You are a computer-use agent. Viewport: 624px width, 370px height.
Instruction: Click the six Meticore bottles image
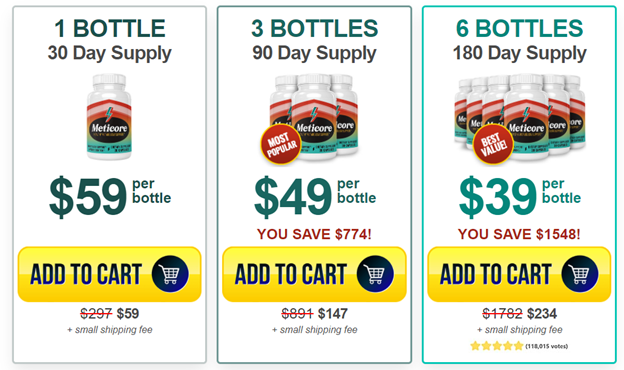click(520, 117)
